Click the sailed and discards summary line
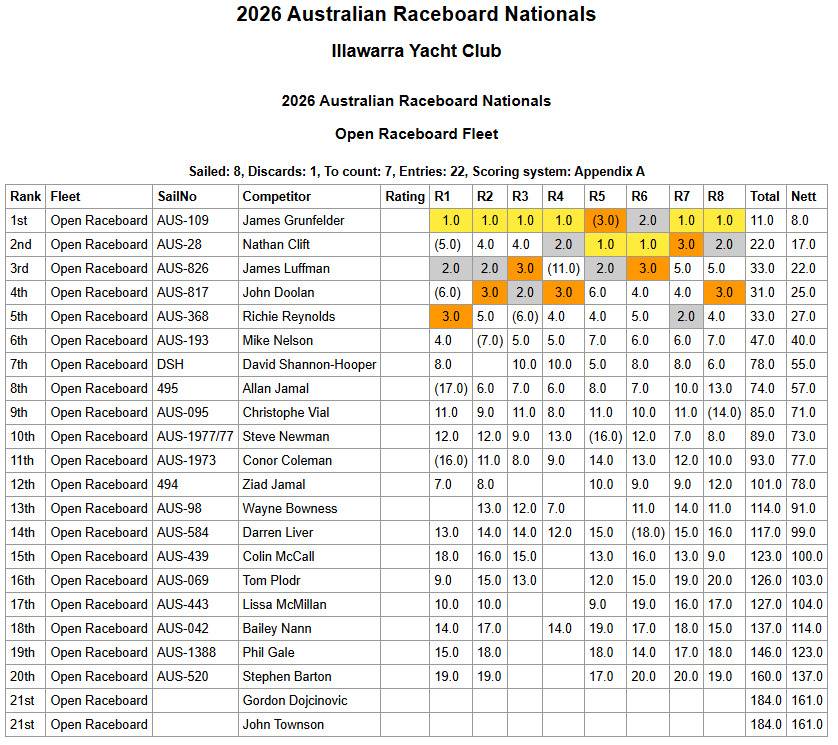838x745 pixels. tap(416, 171)
